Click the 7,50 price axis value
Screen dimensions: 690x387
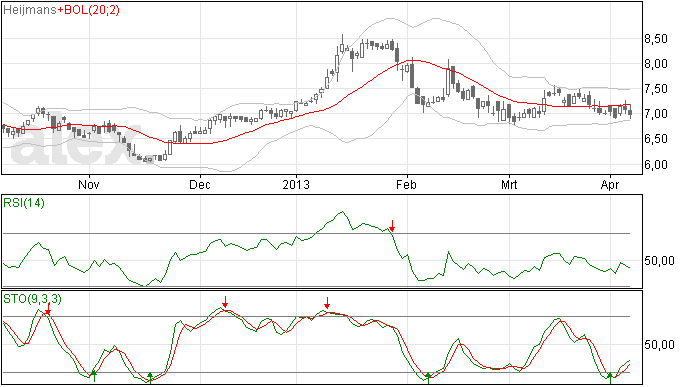point(656,89)
